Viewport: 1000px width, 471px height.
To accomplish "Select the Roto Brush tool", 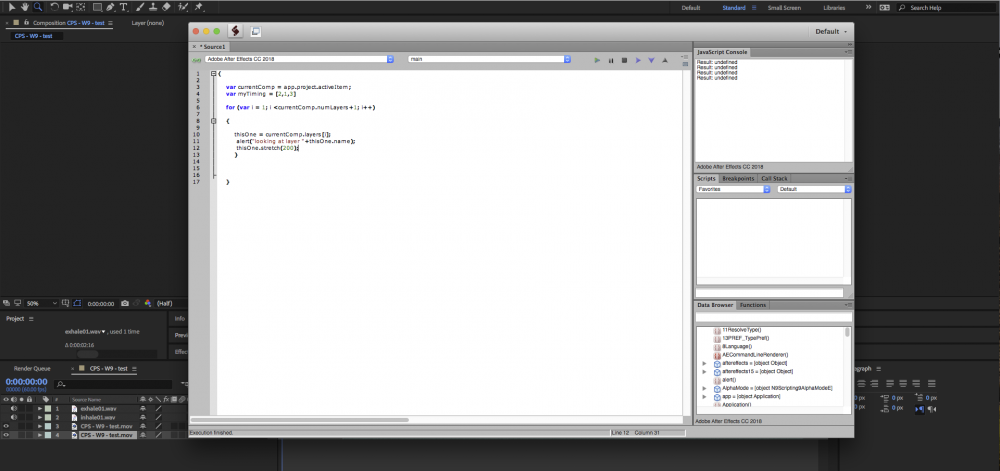I will [x=183, y=7].
